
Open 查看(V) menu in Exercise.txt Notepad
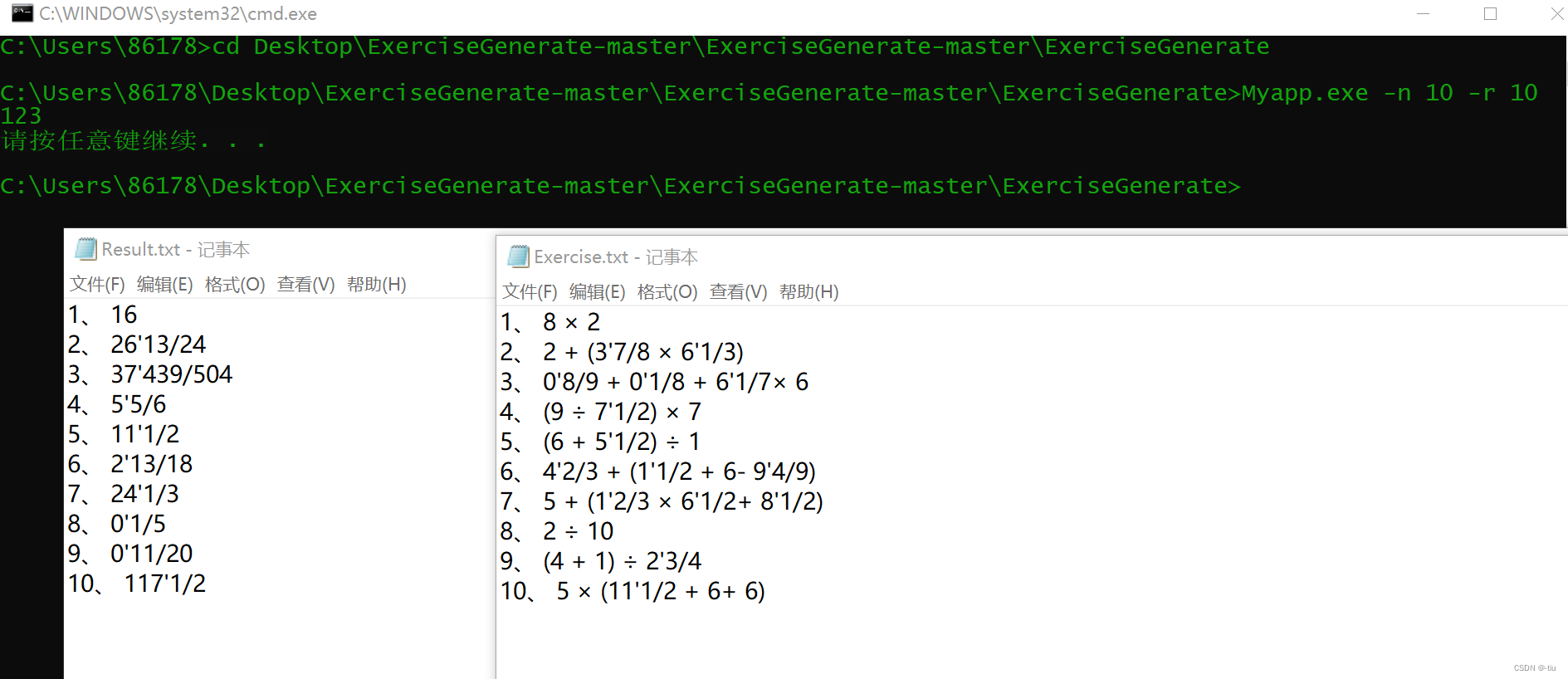point(738,292)
